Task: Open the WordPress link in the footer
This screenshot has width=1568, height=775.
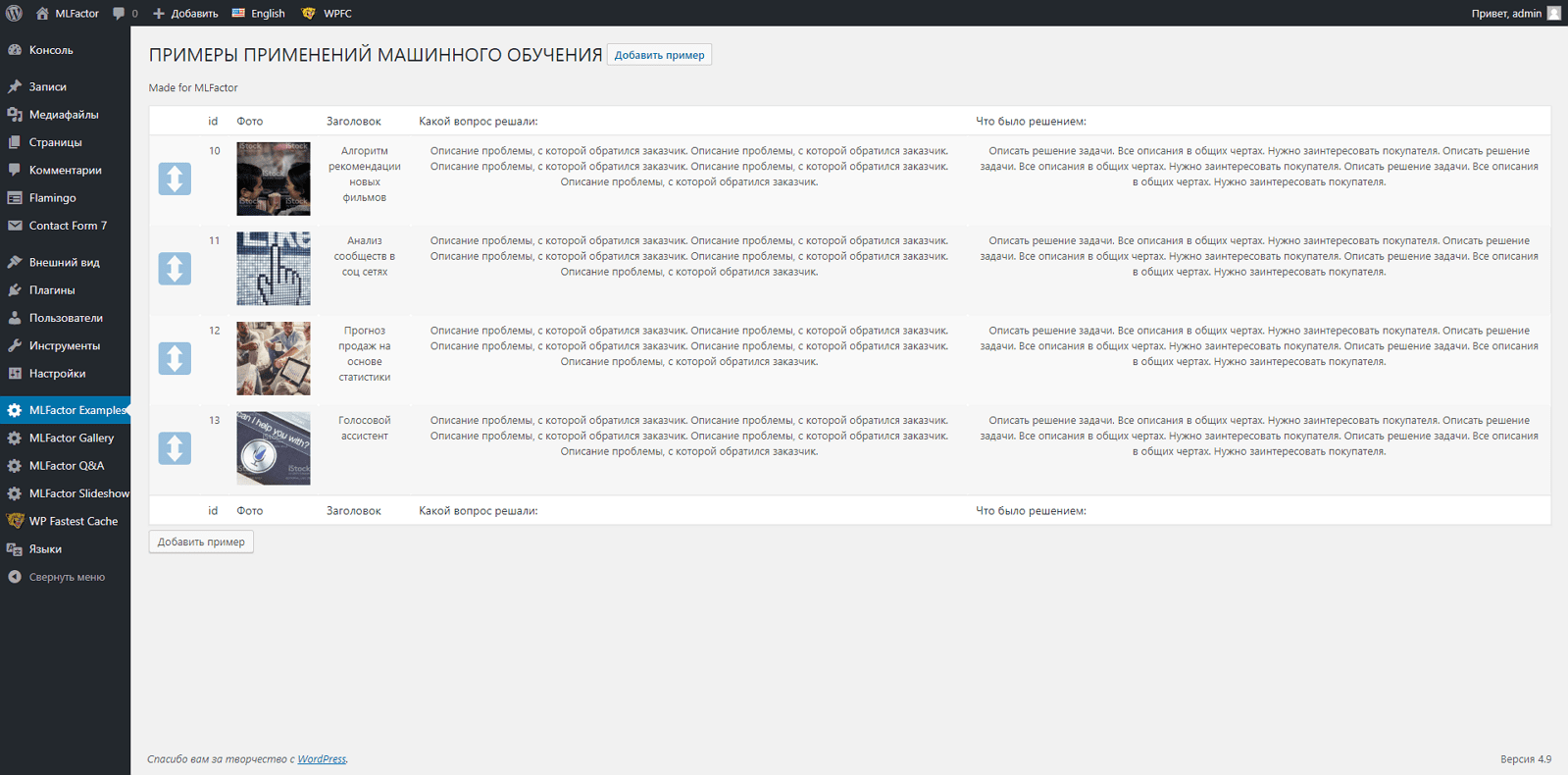Action: pos(322,759)
